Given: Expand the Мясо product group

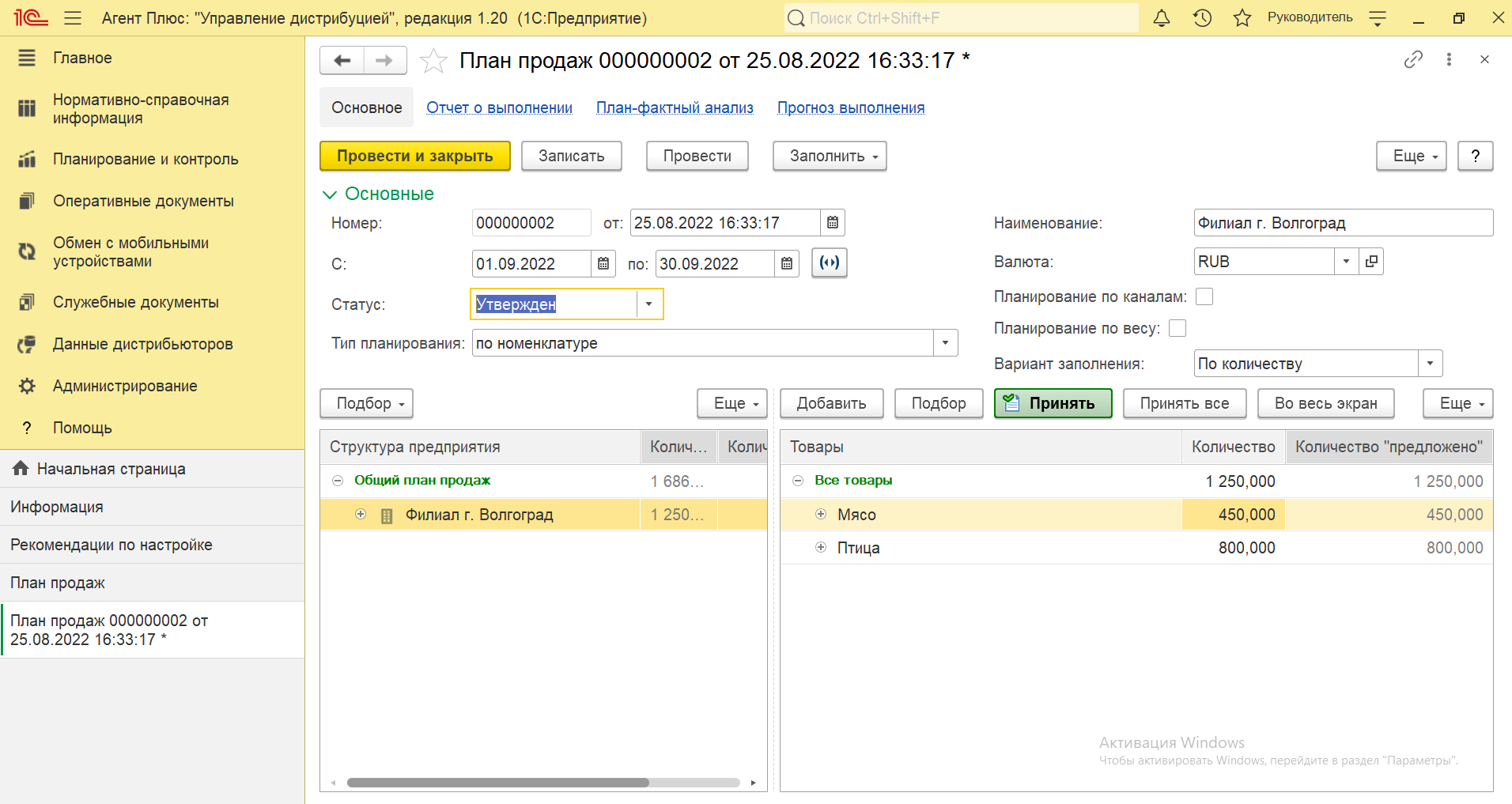Looking at the screenshot, I should tap(821, 515).
